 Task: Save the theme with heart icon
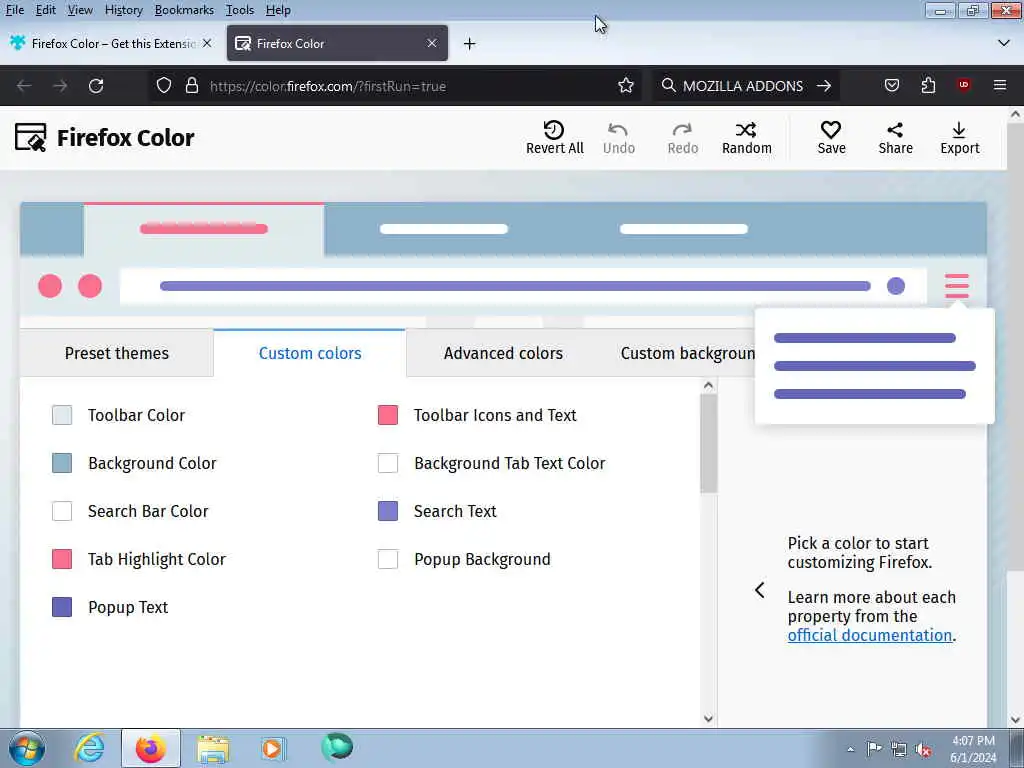pyautogui.click(x=831, y=138)
